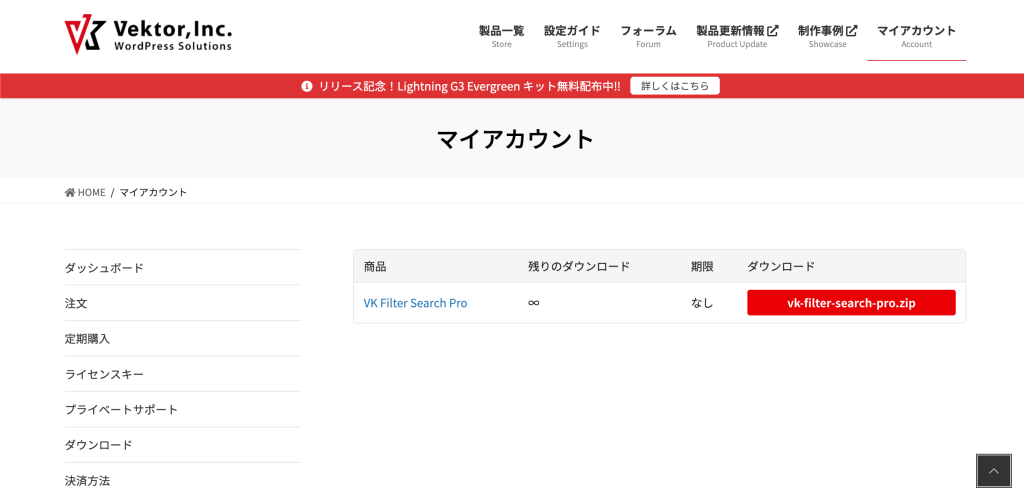This screenshot has width=1024, height=496.
Task: Click the マイアカウント page heading
Action: coord(515,139)
